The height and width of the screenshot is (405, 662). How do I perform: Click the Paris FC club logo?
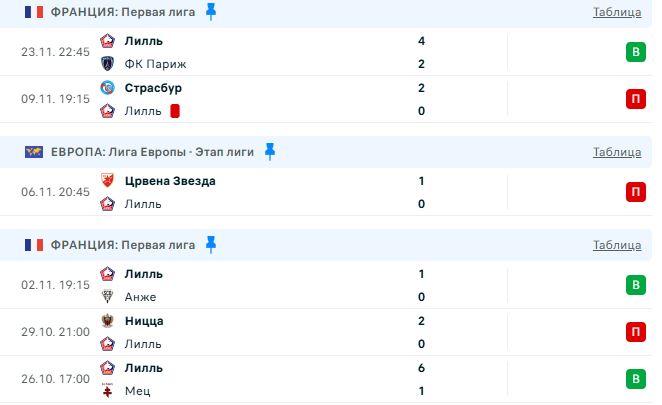coord(108,64)
